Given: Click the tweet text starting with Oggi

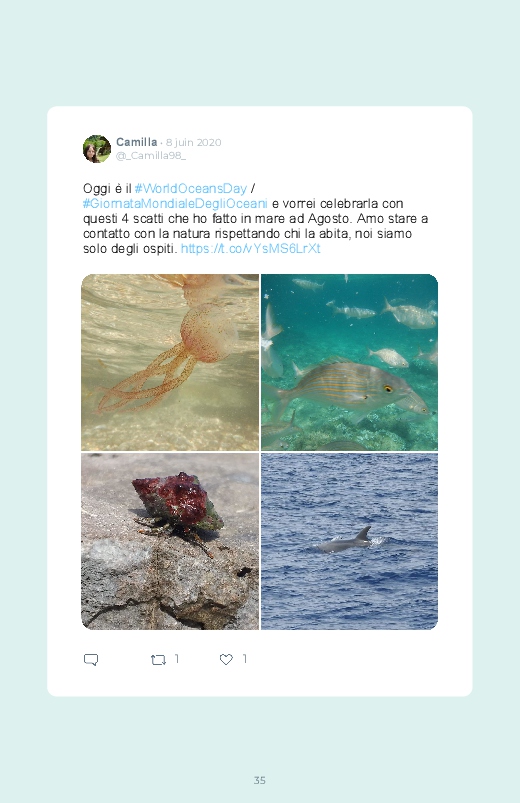Looking at the screenshot, I should pos(256,219).
